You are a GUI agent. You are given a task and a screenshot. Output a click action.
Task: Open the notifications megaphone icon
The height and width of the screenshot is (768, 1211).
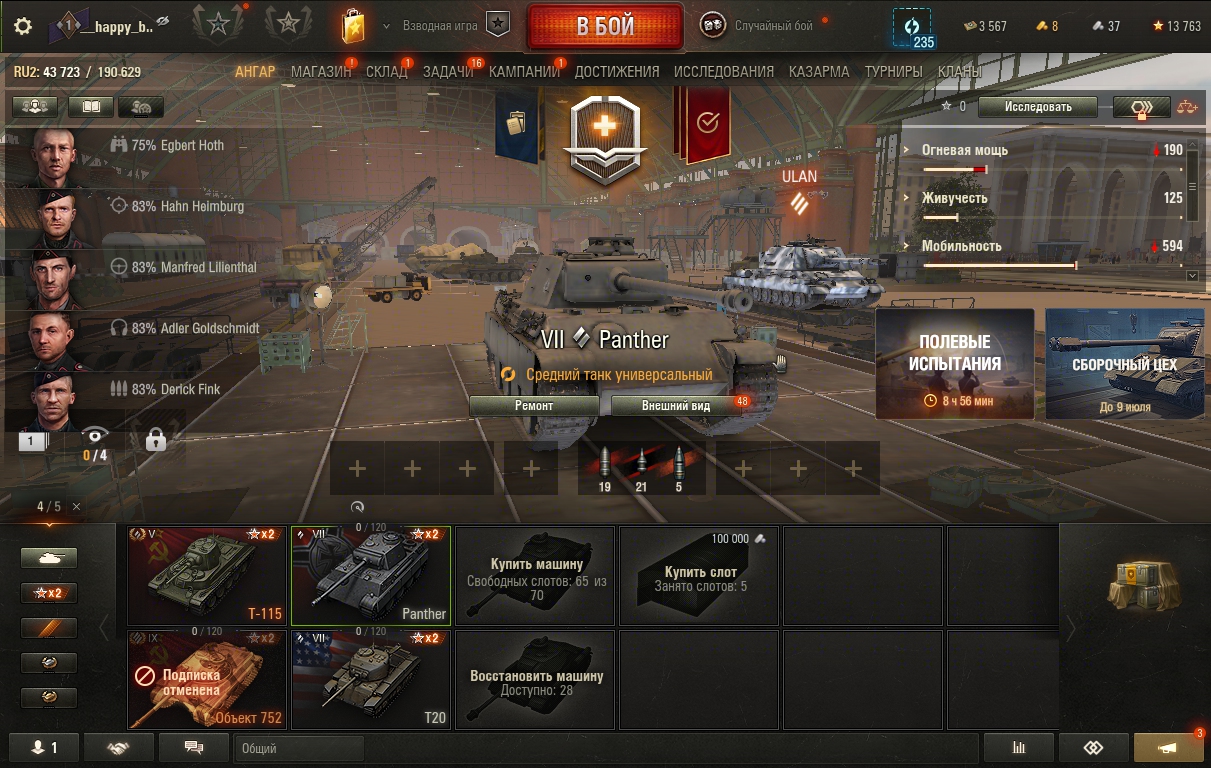pos(1168,747)
